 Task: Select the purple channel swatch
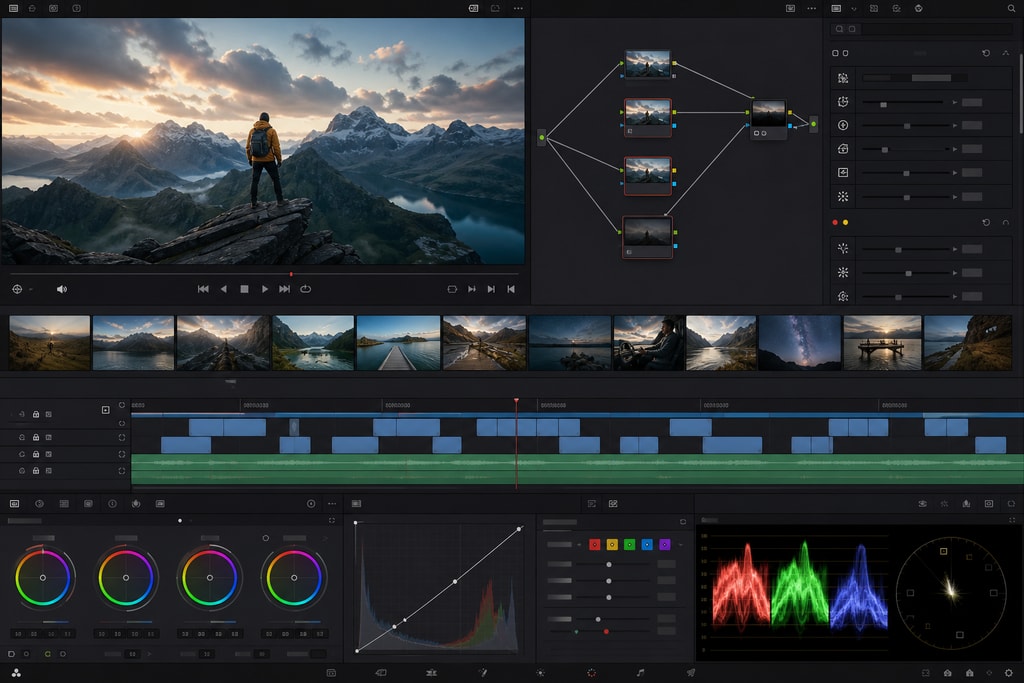[x=665, y=545]
